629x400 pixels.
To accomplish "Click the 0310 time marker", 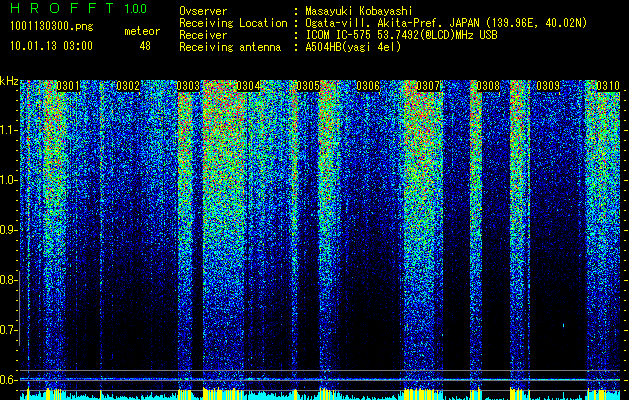I will pyautogui.click(x=608, y=86).
